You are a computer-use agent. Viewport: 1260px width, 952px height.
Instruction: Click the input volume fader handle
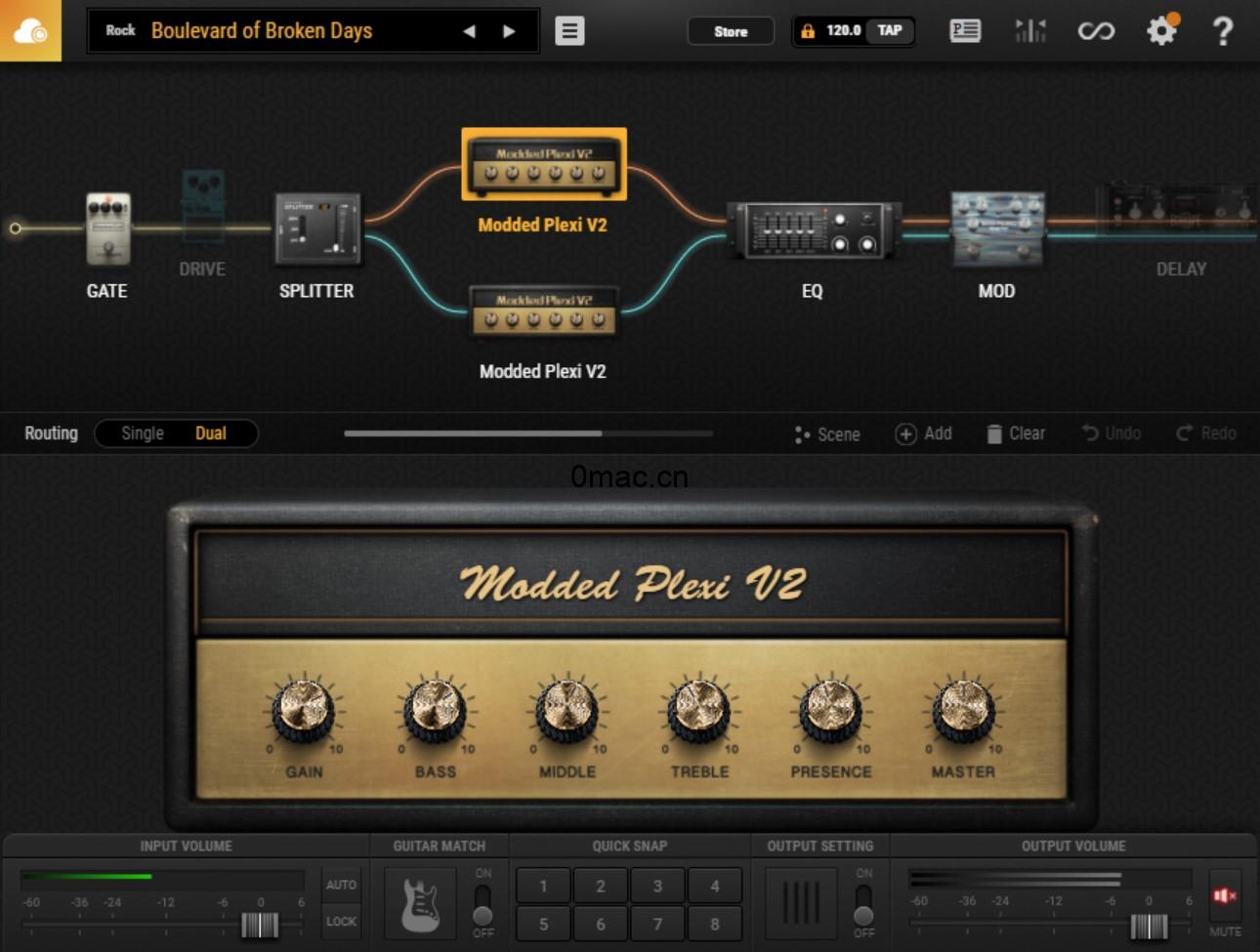(x=260, y=925)
